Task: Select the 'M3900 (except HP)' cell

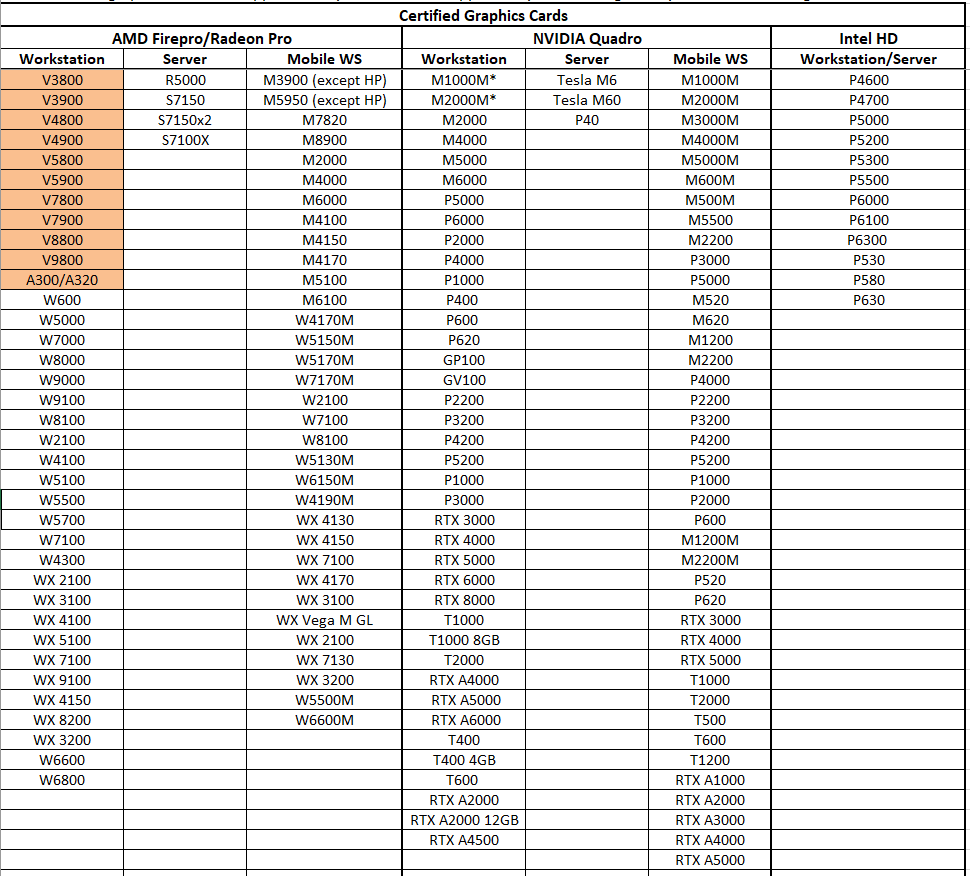Action: (324, 80)
